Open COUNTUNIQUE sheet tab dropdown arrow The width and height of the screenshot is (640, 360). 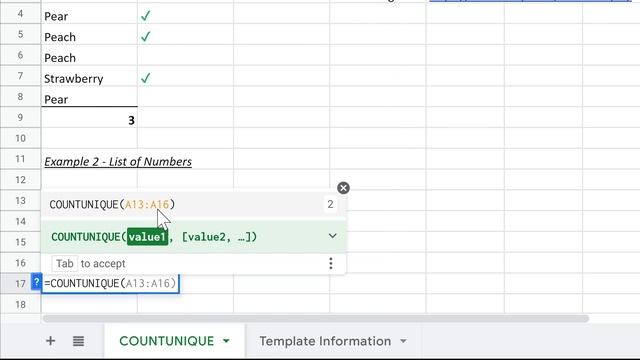point(227,341)
